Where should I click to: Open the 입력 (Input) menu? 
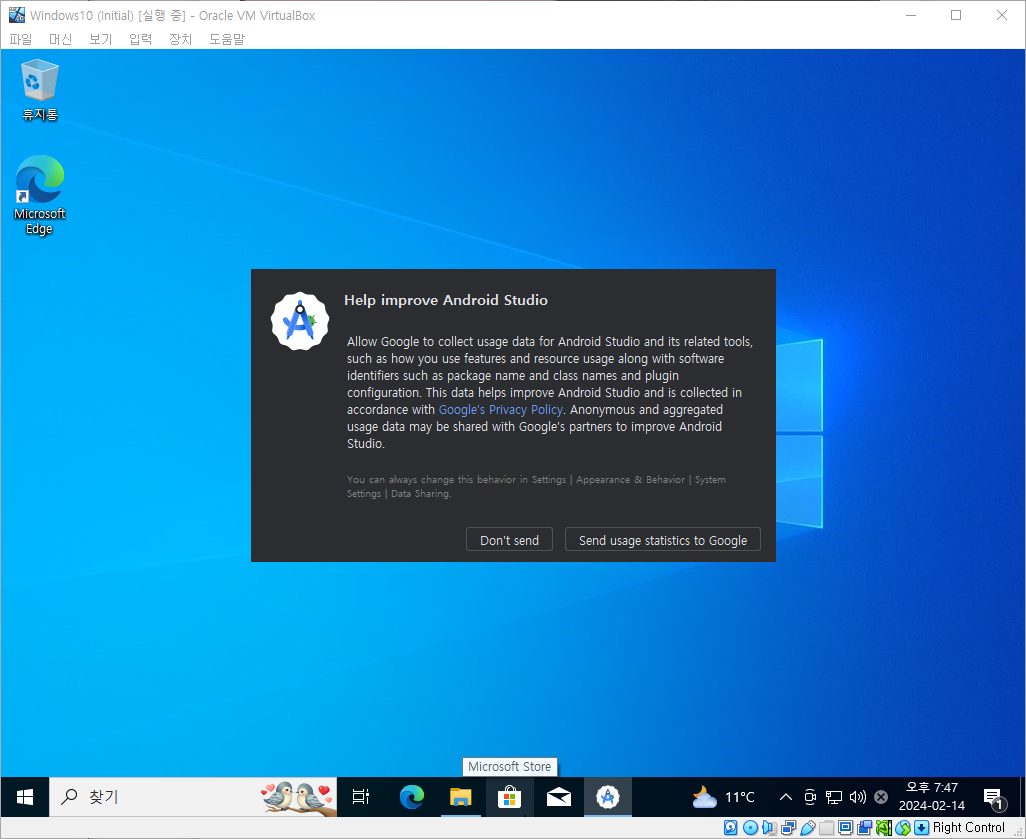pyautogui.click(x=141, y=39)
